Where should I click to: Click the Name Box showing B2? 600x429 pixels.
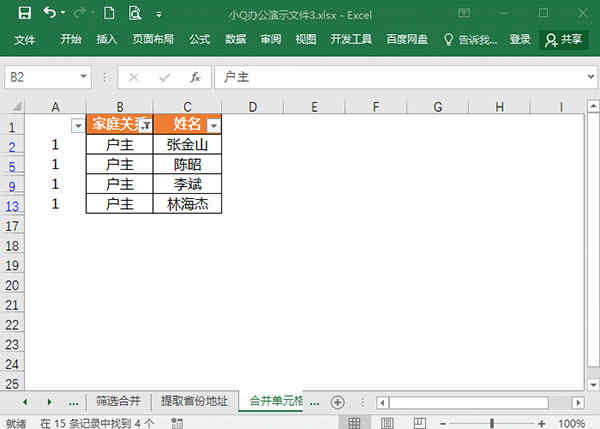click(x=42, y=77)
